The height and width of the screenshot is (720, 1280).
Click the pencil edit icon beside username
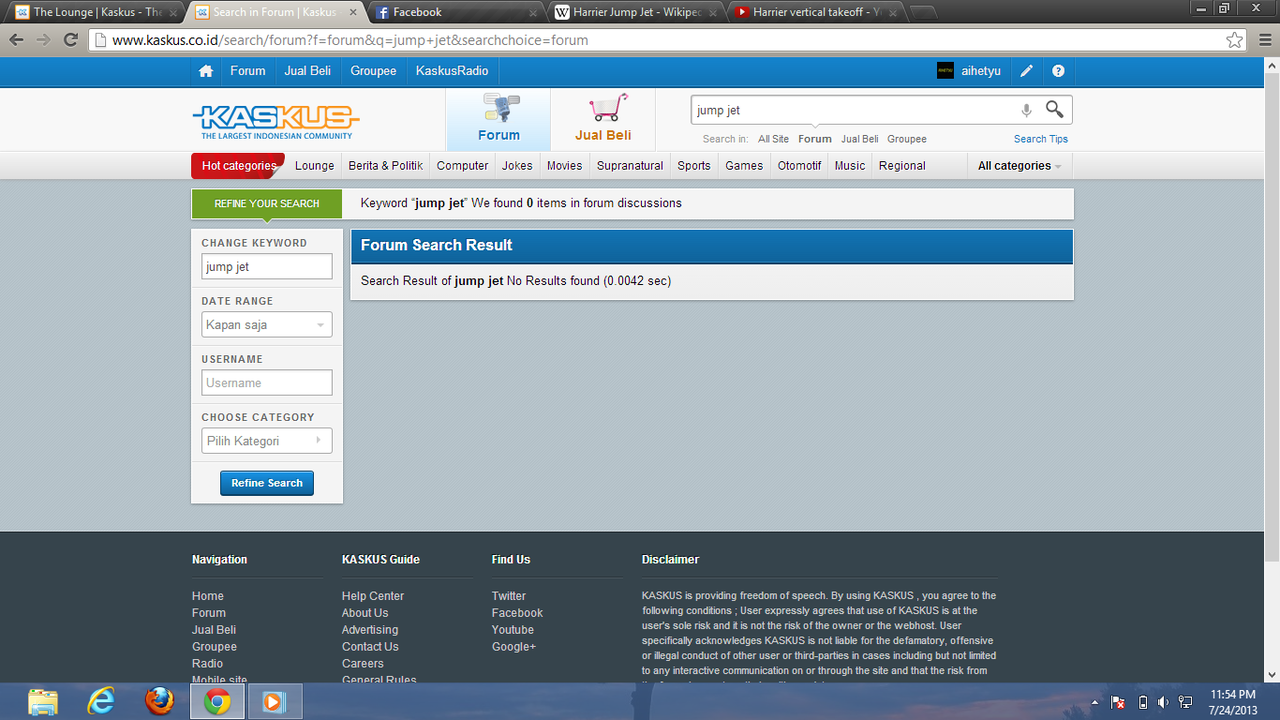point(1026,71)
